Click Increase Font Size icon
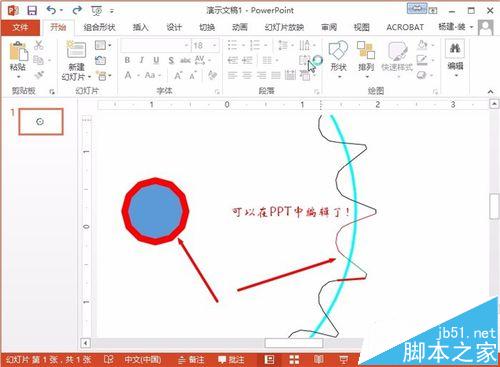The width and height of the screenshot is (500, 367). (178, 76)
